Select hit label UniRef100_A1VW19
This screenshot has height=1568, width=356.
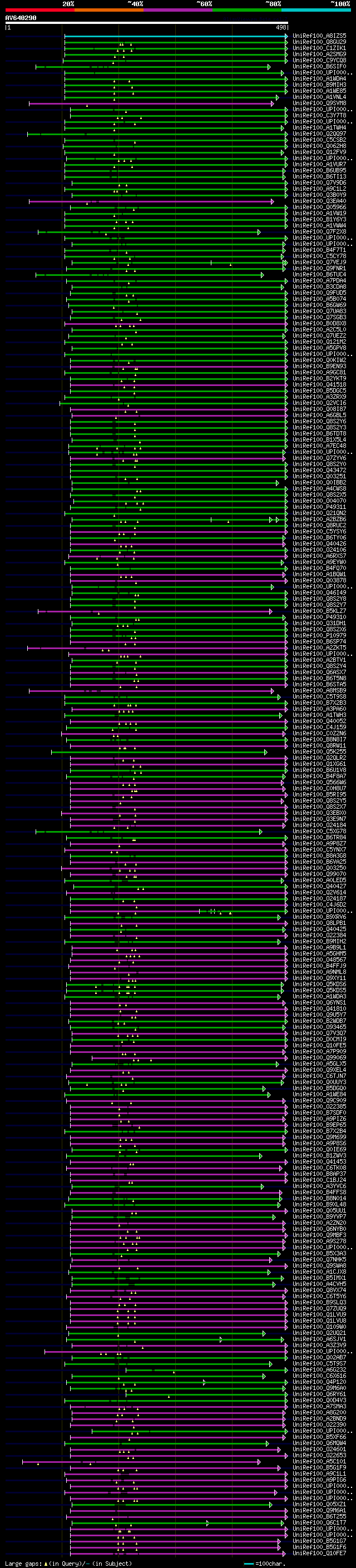319,214
